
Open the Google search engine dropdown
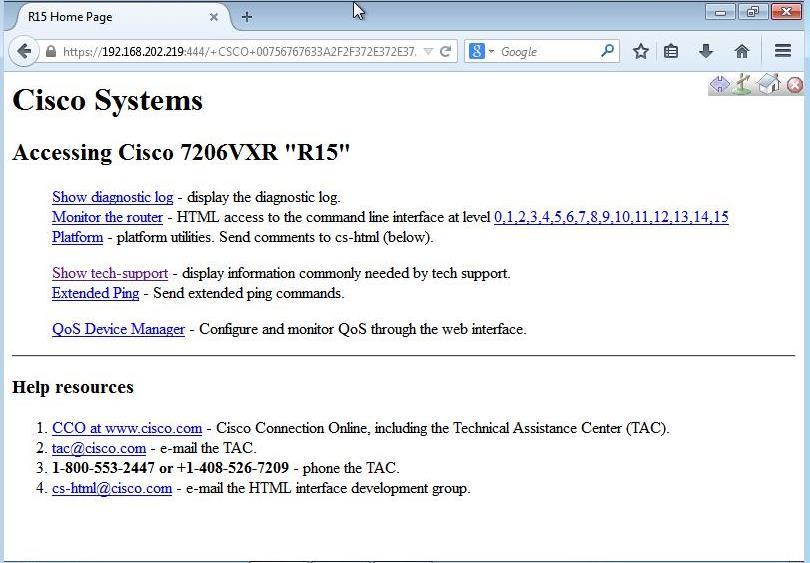481,51
